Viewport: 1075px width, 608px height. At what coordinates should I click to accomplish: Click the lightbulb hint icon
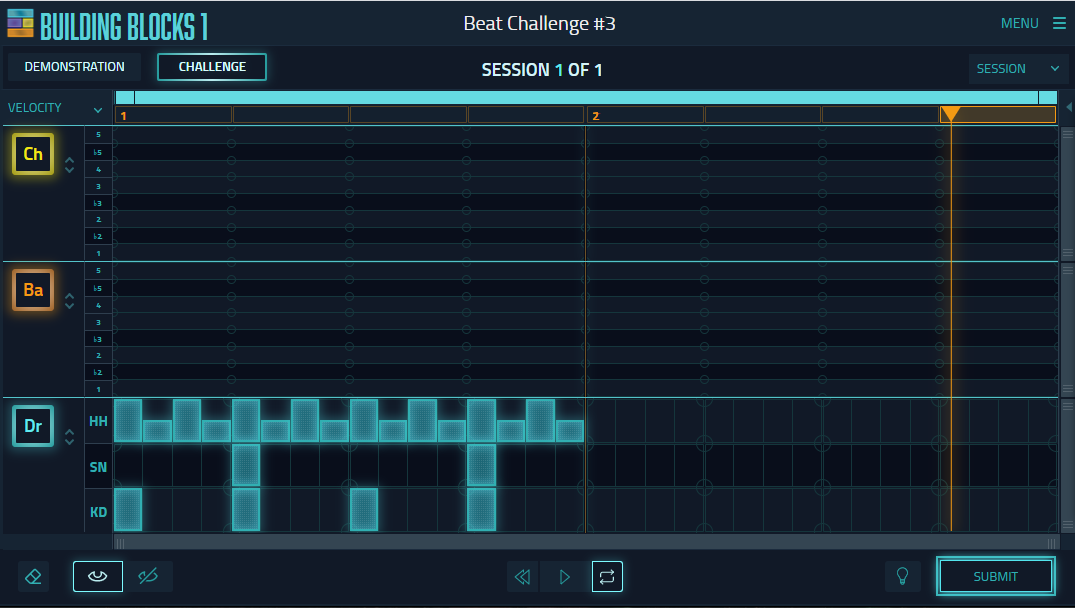pyautogui.click(x=903, y=576)
